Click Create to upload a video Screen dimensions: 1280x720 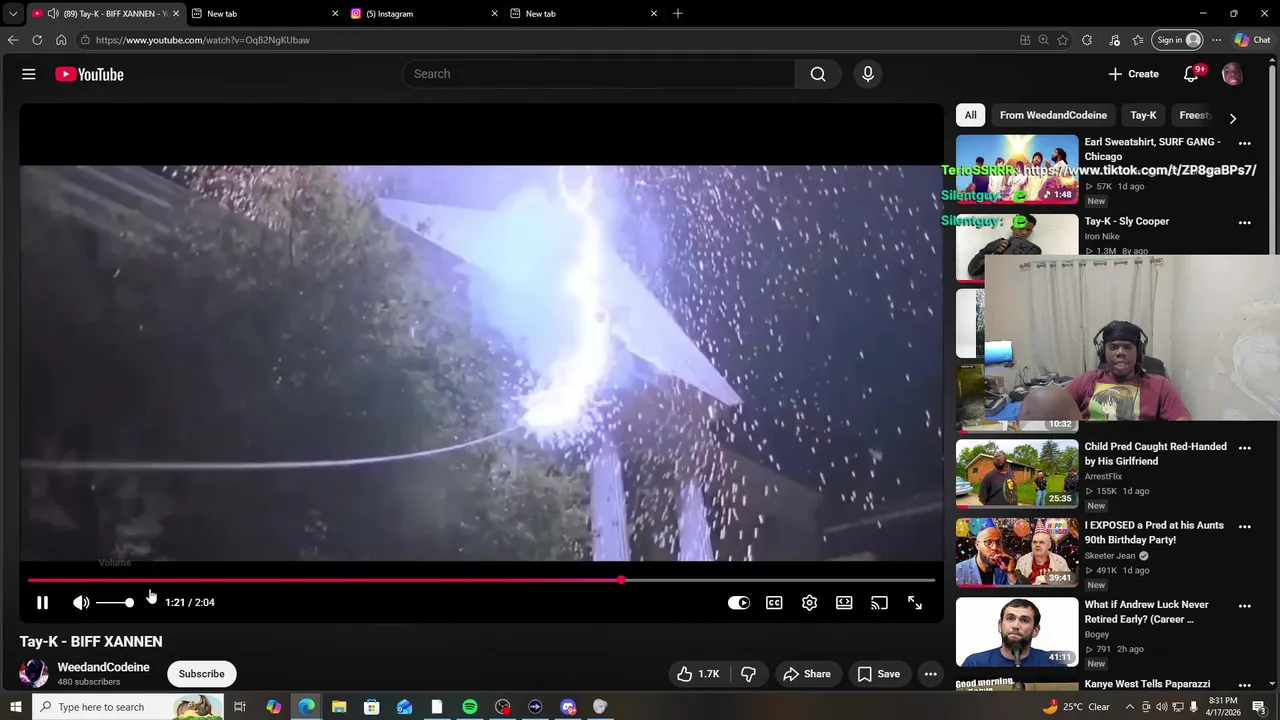point(1133,74)
